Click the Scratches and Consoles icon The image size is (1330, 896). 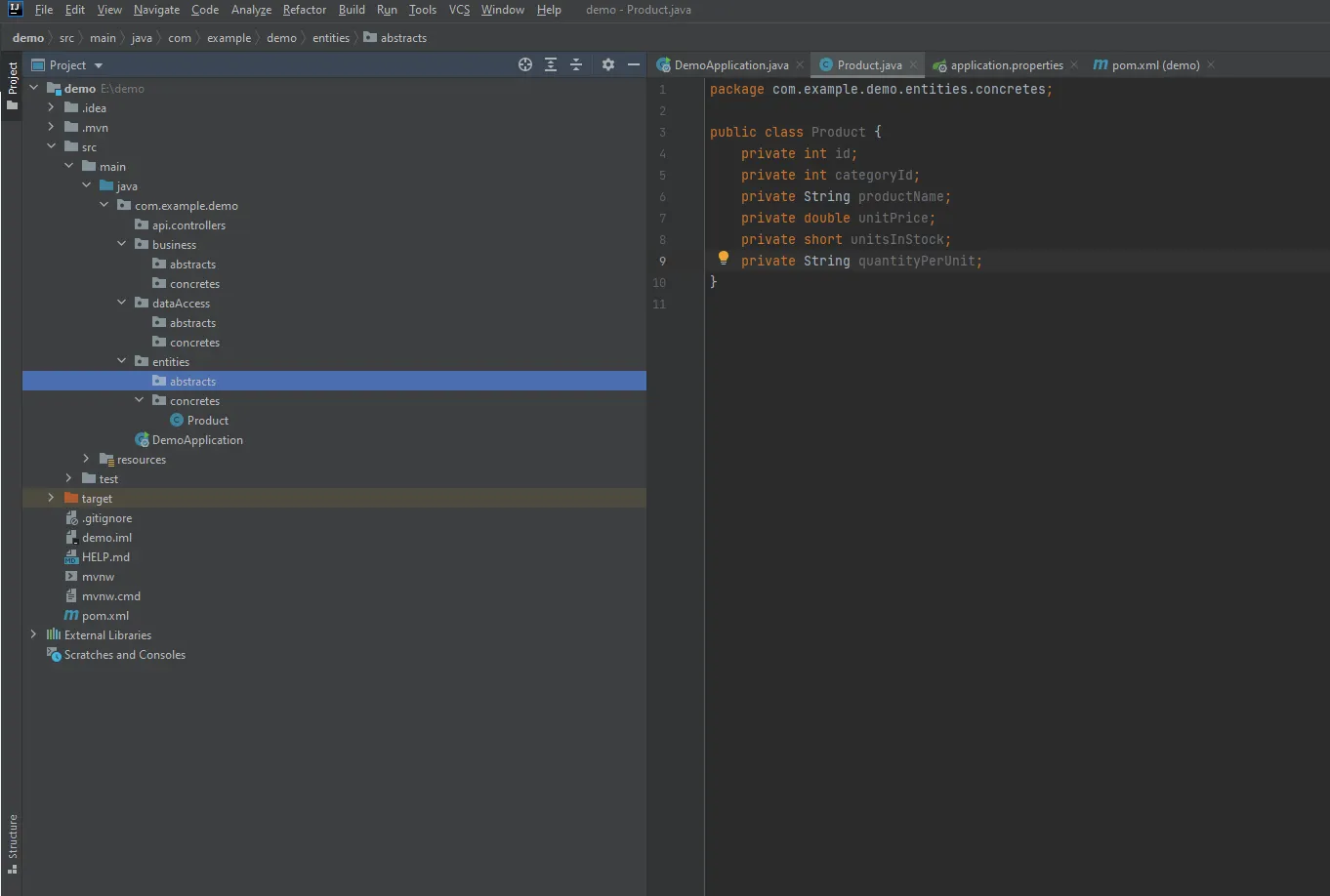click(54, 654)
